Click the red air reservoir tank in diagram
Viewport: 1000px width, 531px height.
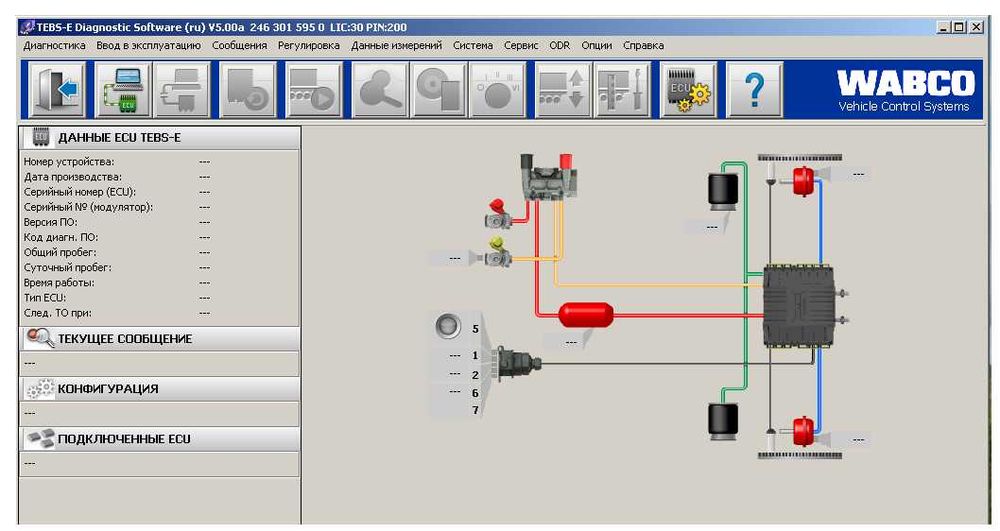pyautogui.click(x=585, y=314)
